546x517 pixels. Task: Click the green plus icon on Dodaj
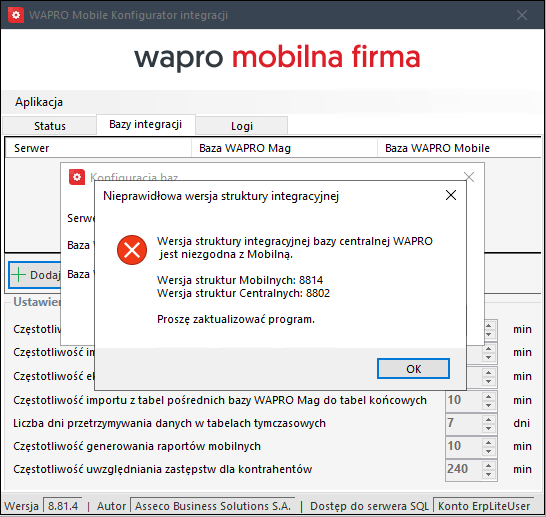click(x=18, y=275)
